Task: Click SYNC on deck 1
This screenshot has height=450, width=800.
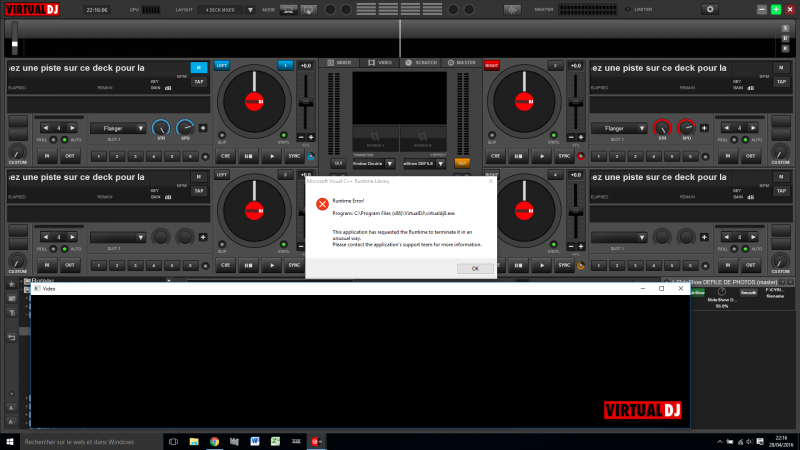Action: point(294,156)
